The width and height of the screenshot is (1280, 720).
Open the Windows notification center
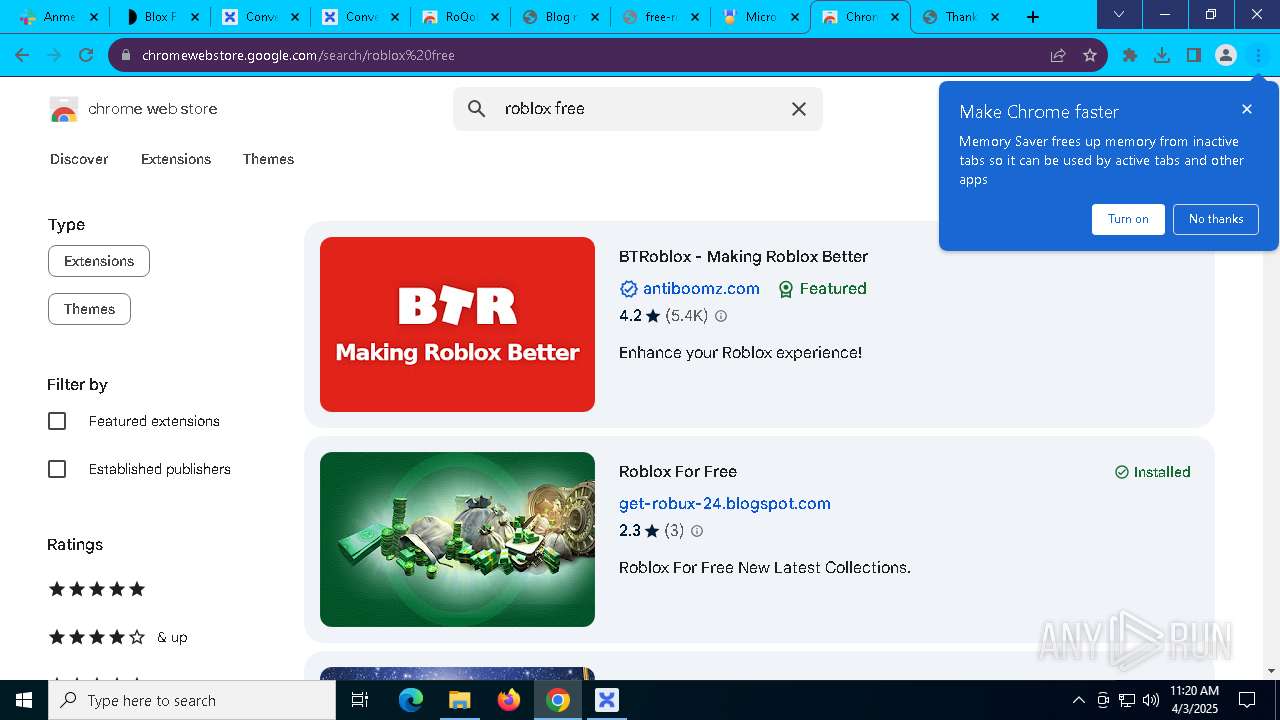[x=1247, y=700]
